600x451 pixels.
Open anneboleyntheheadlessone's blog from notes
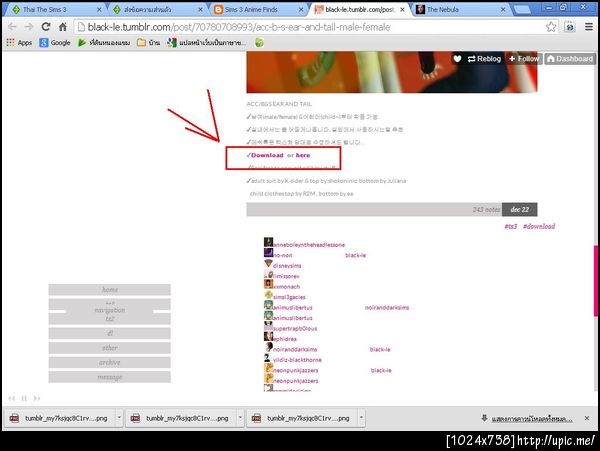309,245
